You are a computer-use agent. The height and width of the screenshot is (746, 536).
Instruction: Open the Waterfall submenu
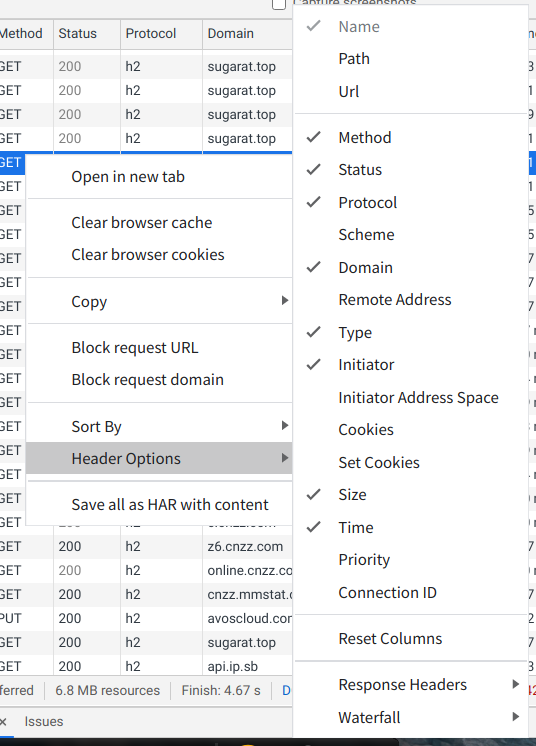tap(411, 717)
